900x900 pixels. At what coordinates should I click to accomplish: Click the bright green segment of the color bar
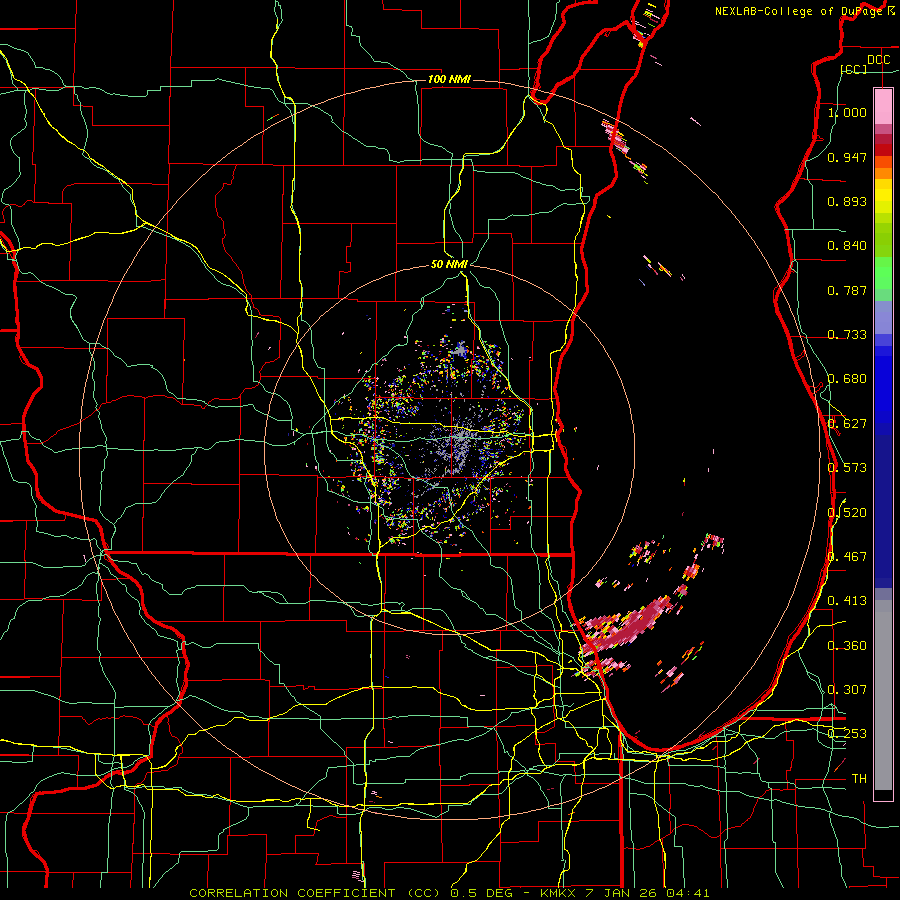(883, 273)
